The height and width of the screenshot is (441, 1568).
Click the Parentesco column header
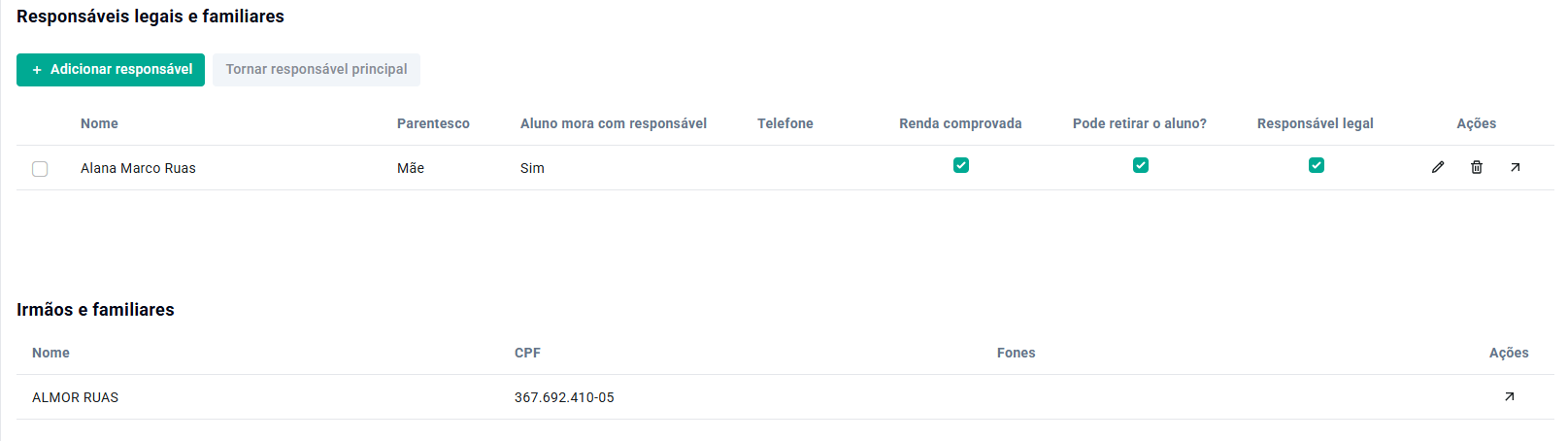click(433, 123)
